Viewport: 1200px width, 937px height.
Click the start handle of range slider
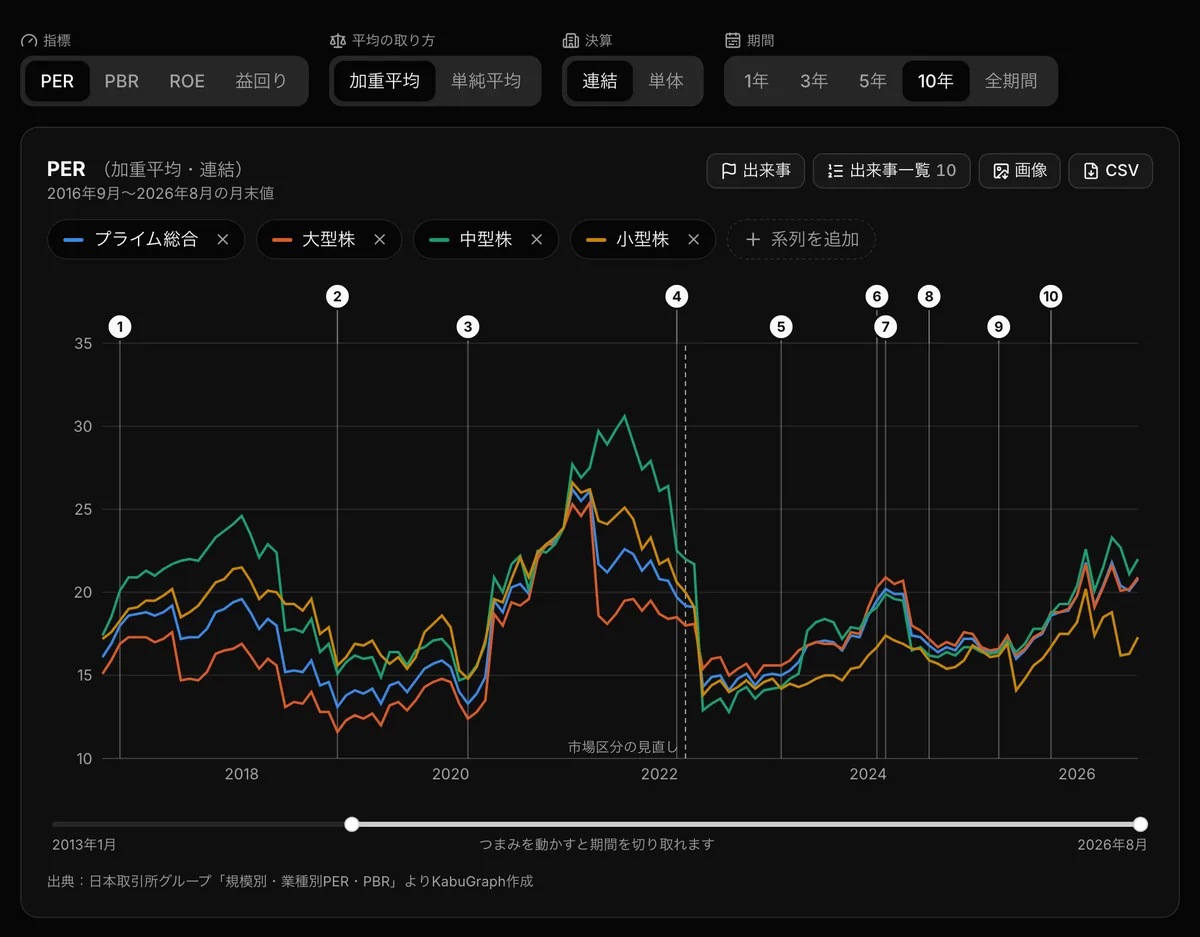pyautogui.click(x=351, y=824)
